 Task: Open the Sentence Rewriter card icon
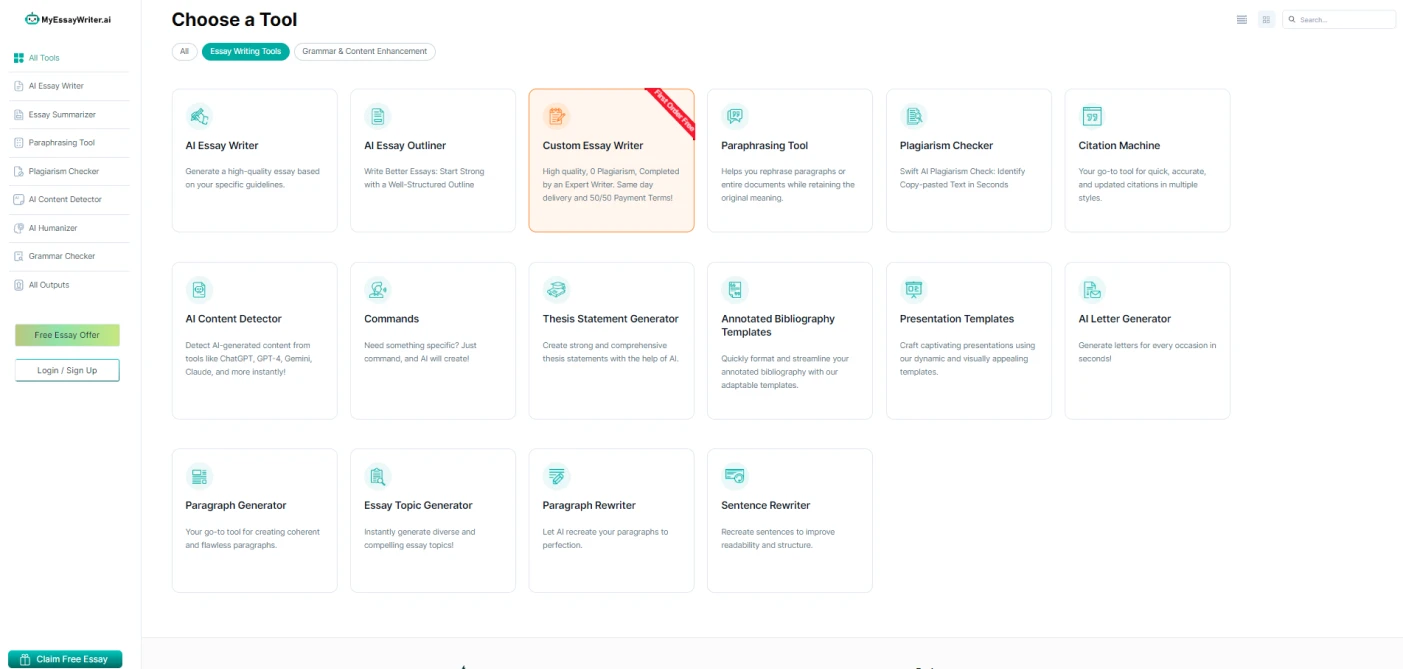pyautogui.click(x=735, y=476)
